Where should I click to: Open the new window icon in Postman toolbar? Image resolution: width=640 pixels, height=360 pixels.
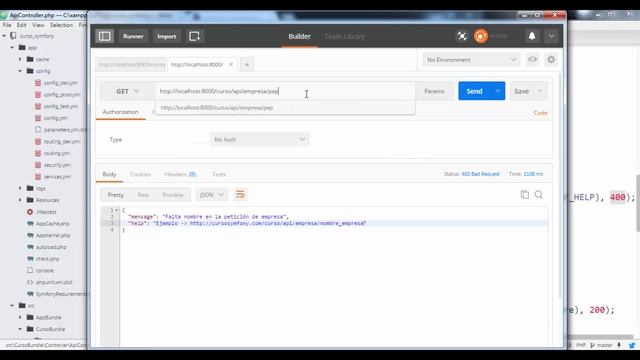(194, 36)
